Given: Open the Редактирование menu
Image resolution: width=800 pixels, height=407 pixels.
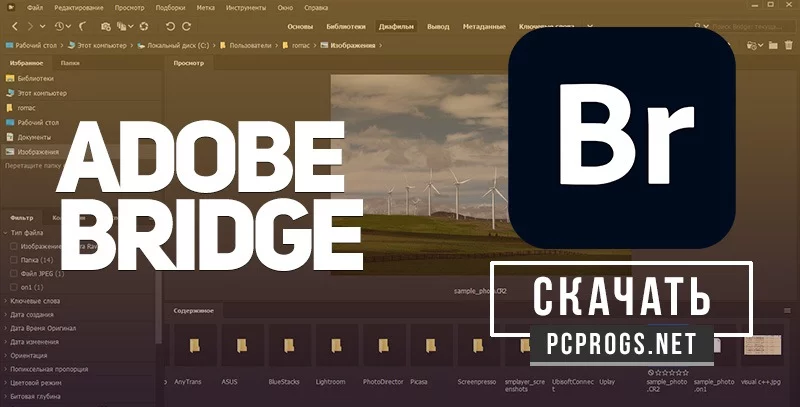Looking at the screenshot, I should 79,8.
